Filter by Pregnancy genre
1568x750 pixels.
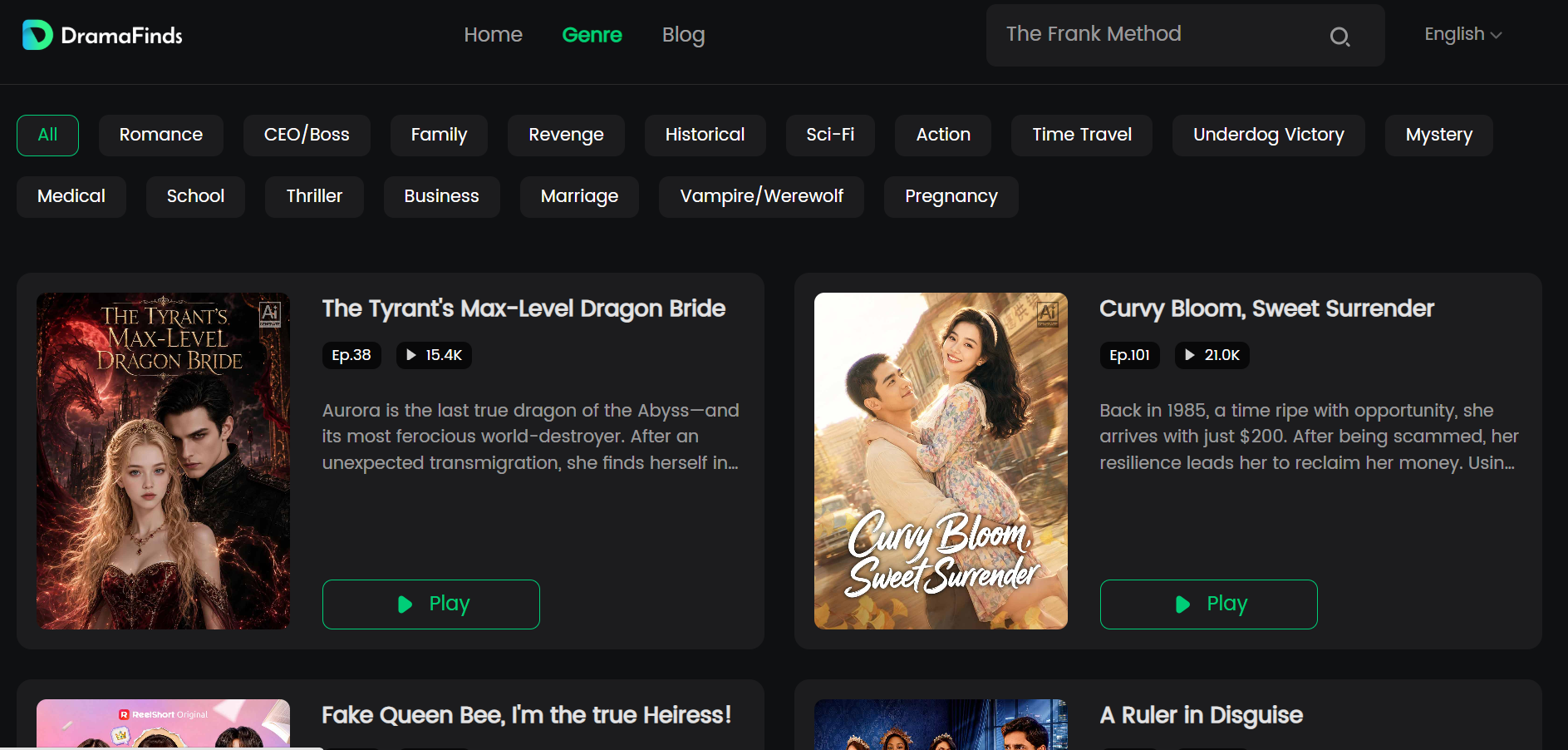[951, 197]
